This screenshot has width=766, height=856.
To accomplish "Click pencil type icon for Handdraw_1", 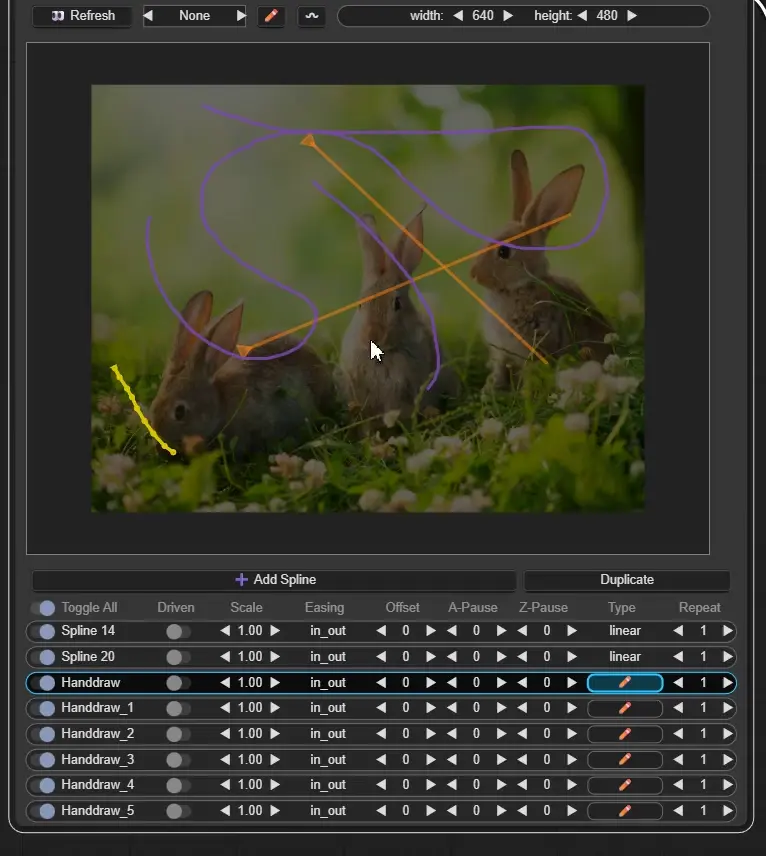I will 625,708.
